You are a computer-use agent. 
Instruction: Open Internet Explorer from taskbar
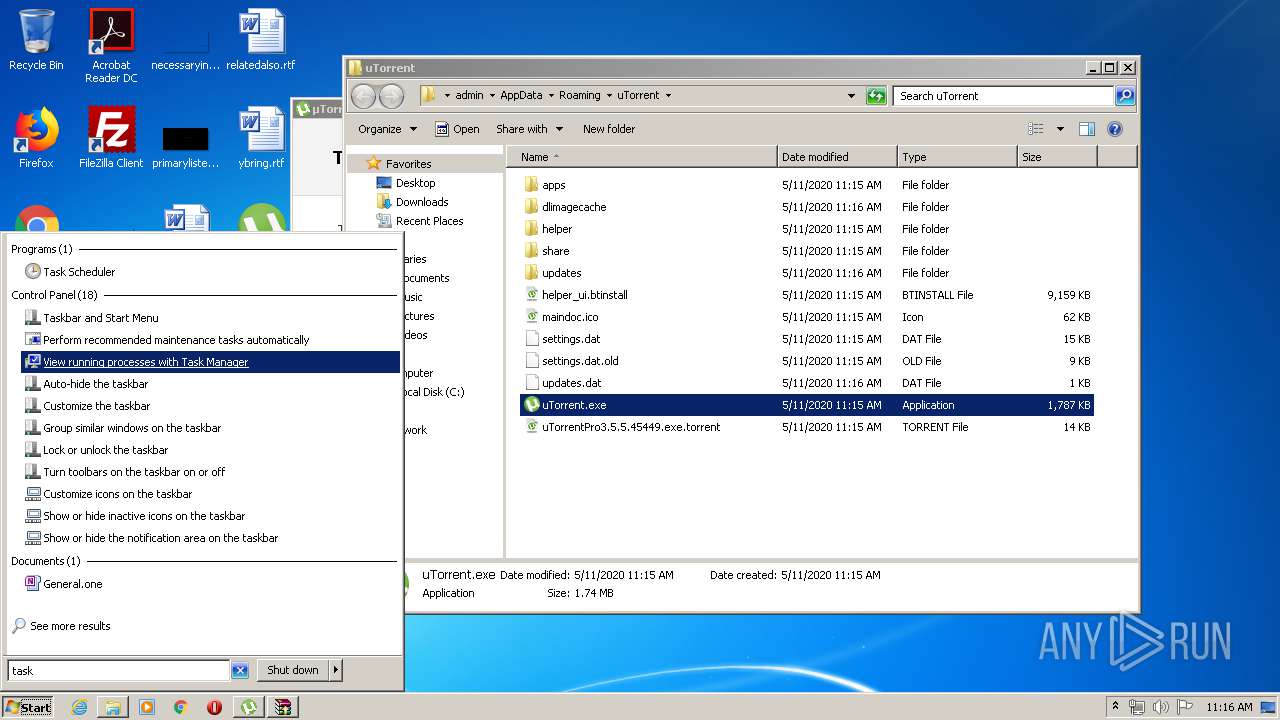click(79, 707)
